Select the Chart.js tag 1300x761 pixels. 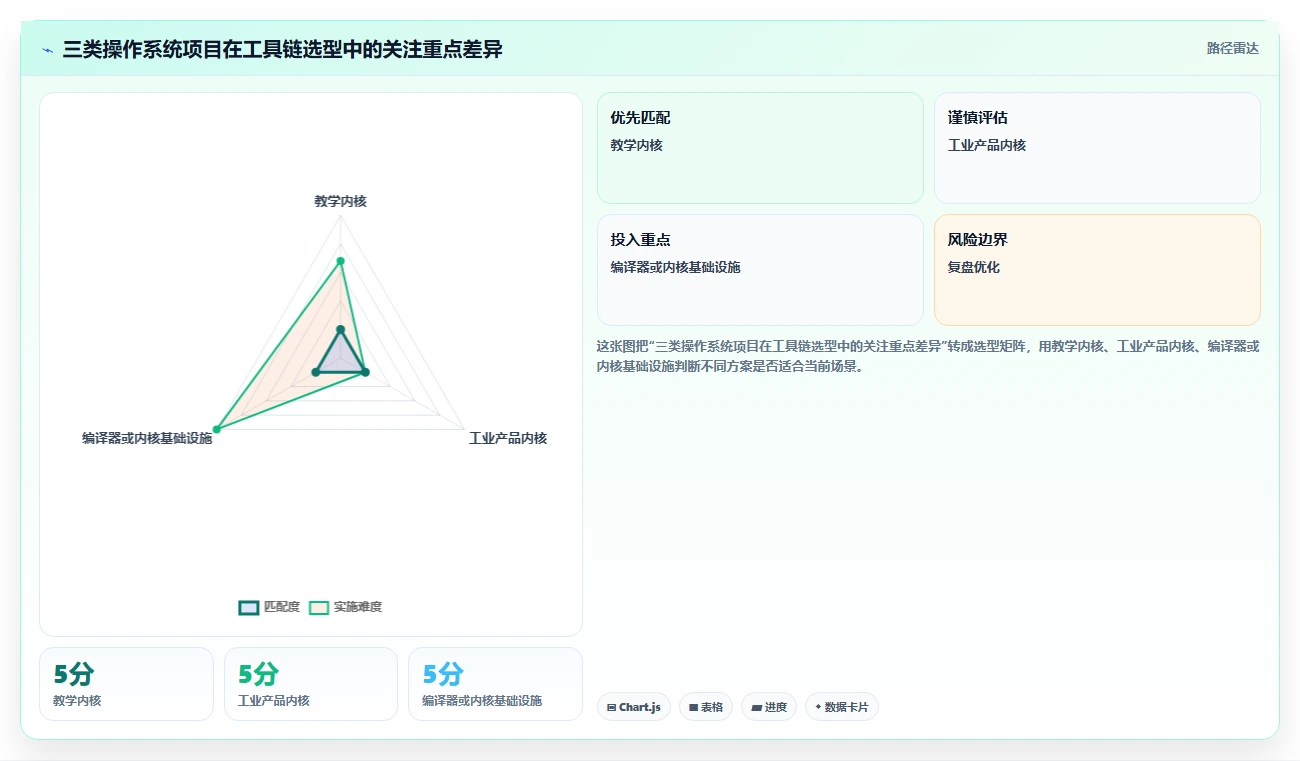coord(634,707)
